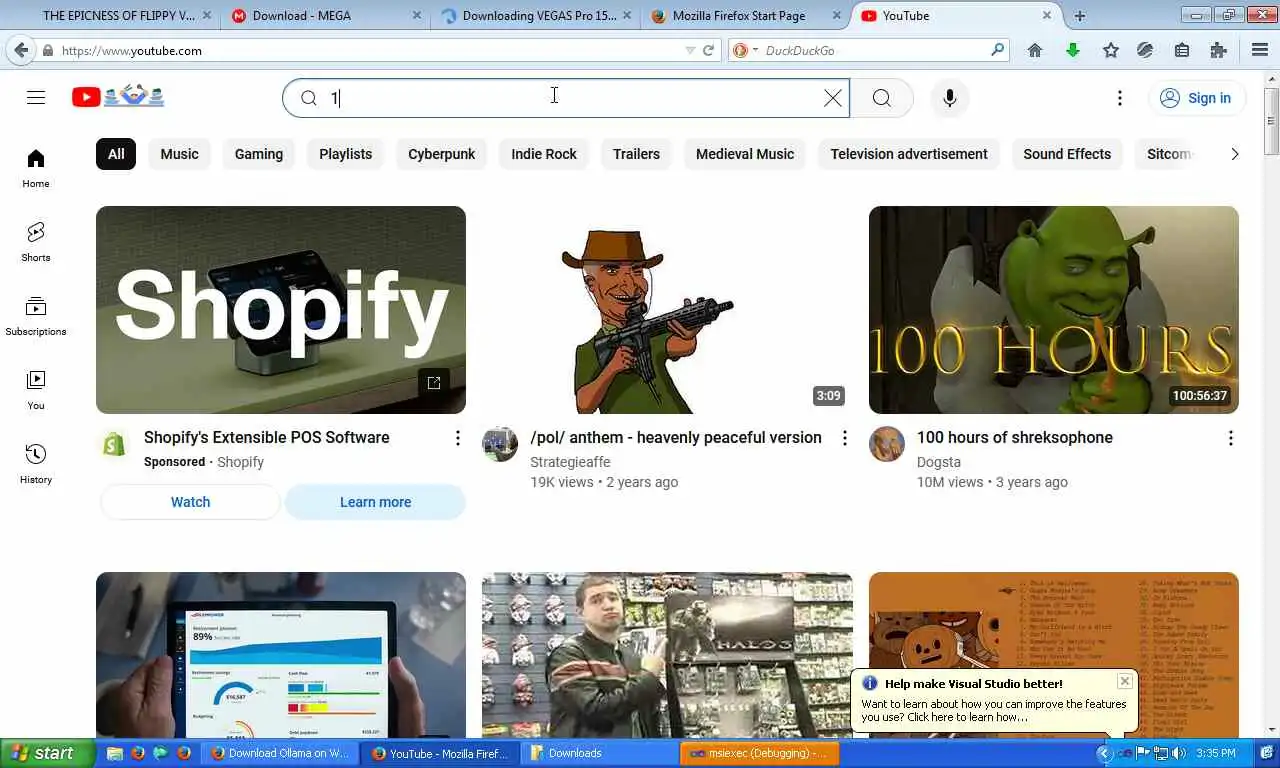Screen dimensions: 1280x768
Task: Open the Firefox hamburger menu
Action: click(x=1260, y=50)
